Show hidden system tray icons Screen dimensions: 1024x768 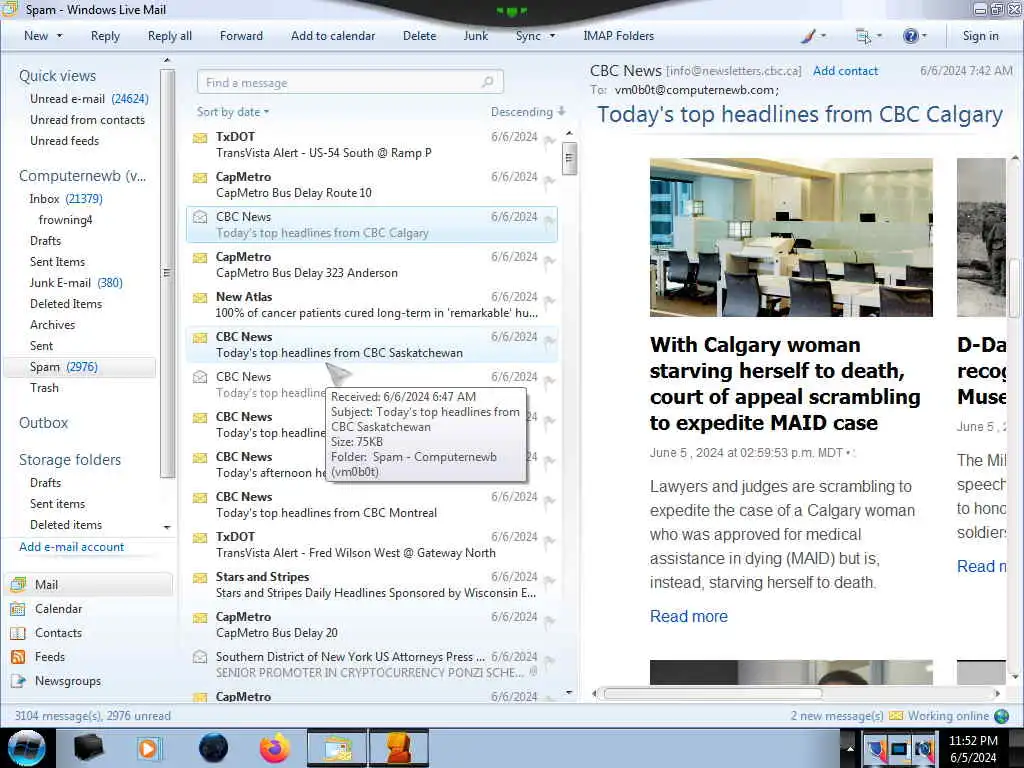click(850, 749)
